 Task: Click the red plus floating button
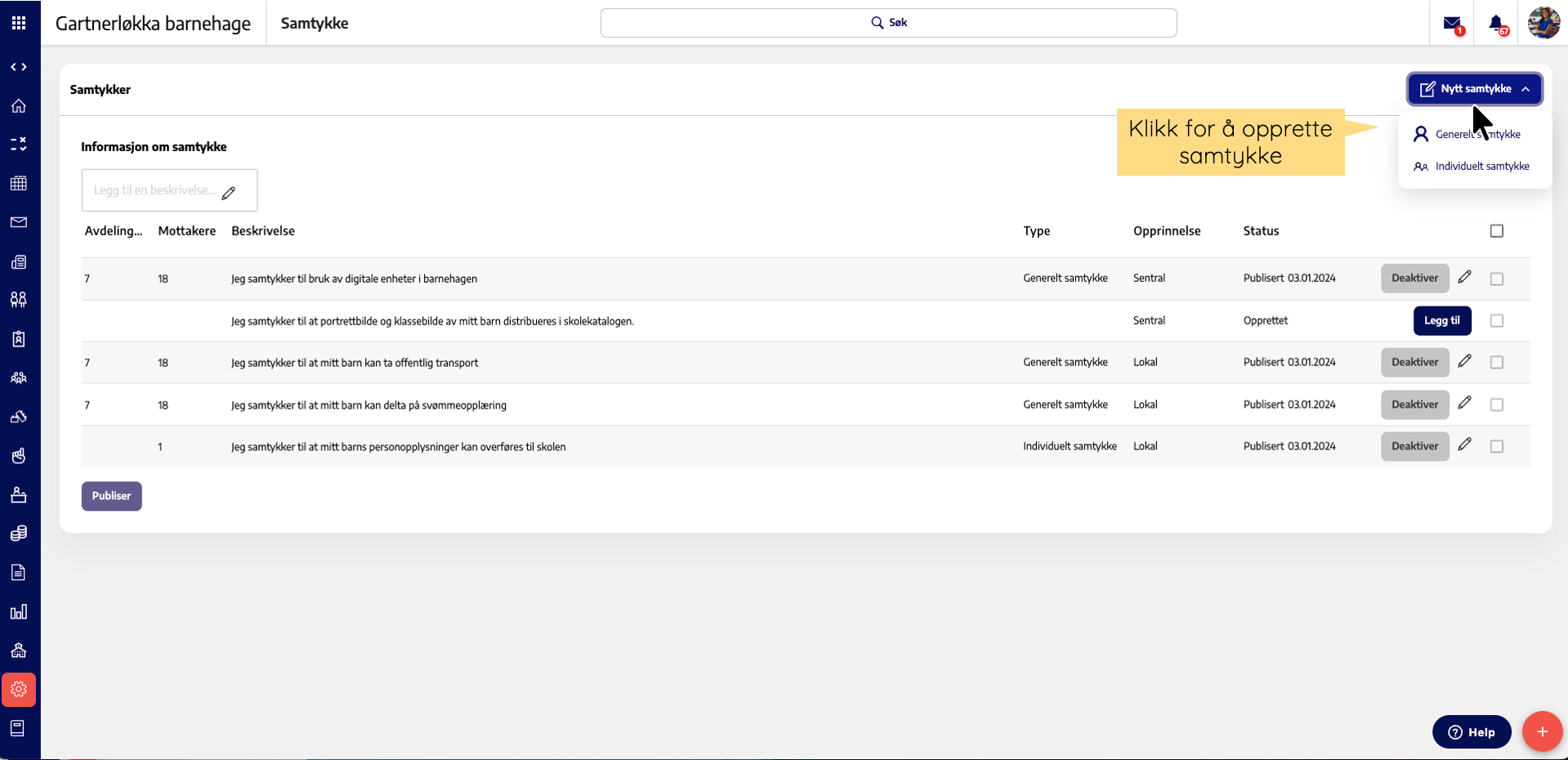coord(1542,731)
